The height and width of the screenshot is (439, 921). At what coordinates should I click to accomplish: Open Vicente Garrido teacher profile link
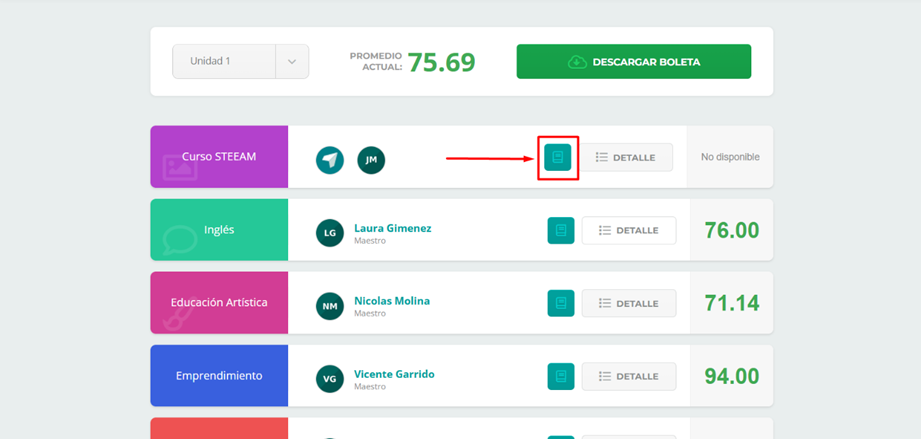click(x=394, y=374)
